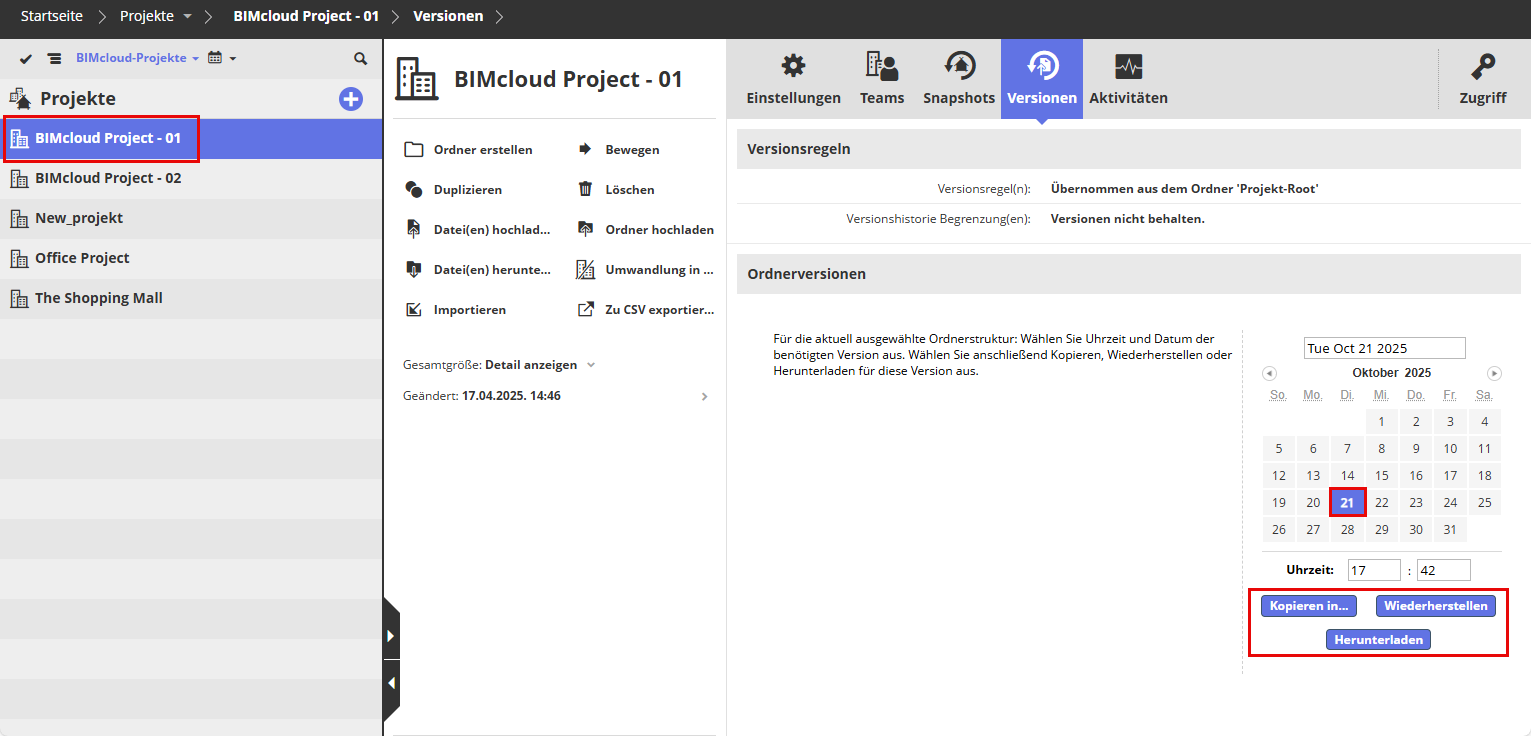1531x736 pixels.
Task: Click the Wiederherstellen button
Action: (x=1436, y=606)
